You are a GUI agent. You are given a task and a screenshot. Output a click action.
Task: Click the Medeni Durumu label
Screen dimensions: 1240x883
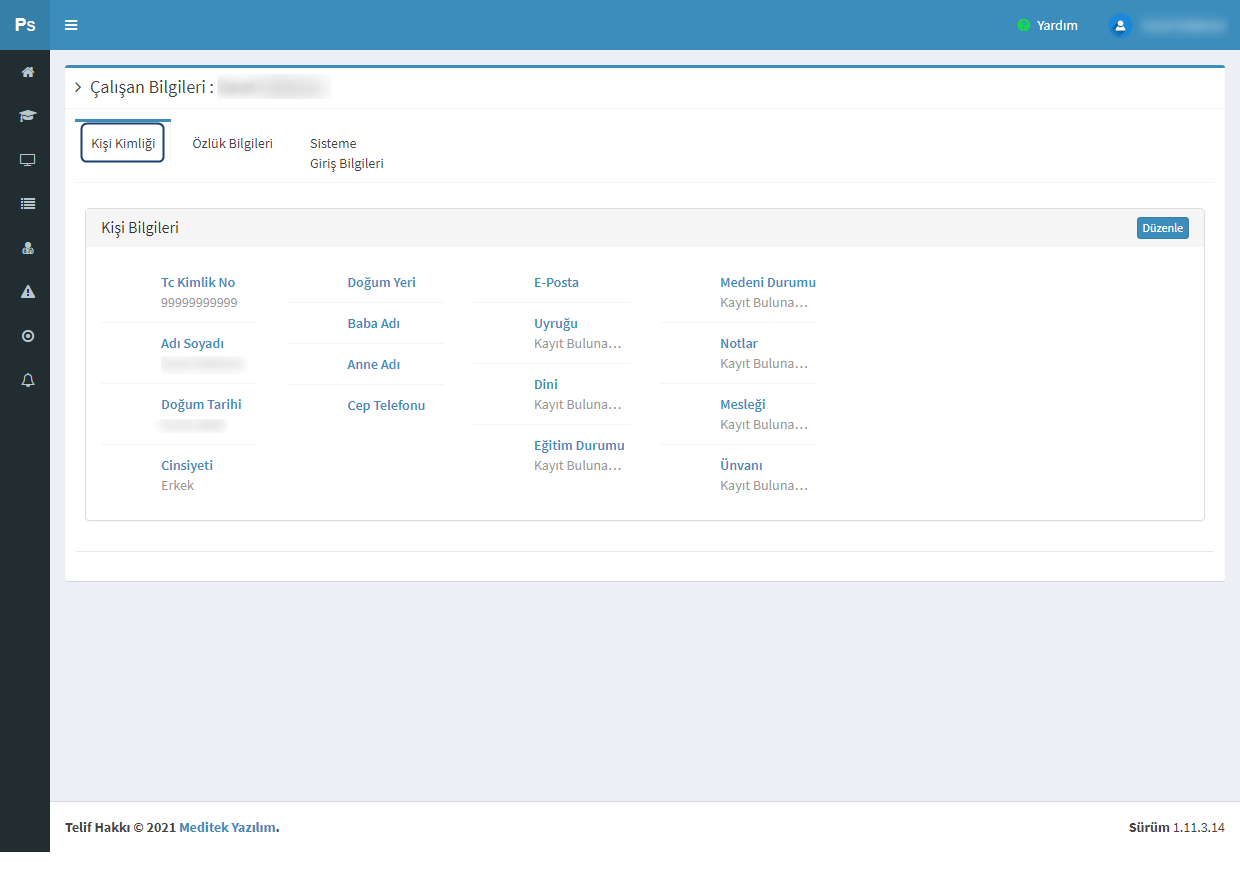coord(768,282)
